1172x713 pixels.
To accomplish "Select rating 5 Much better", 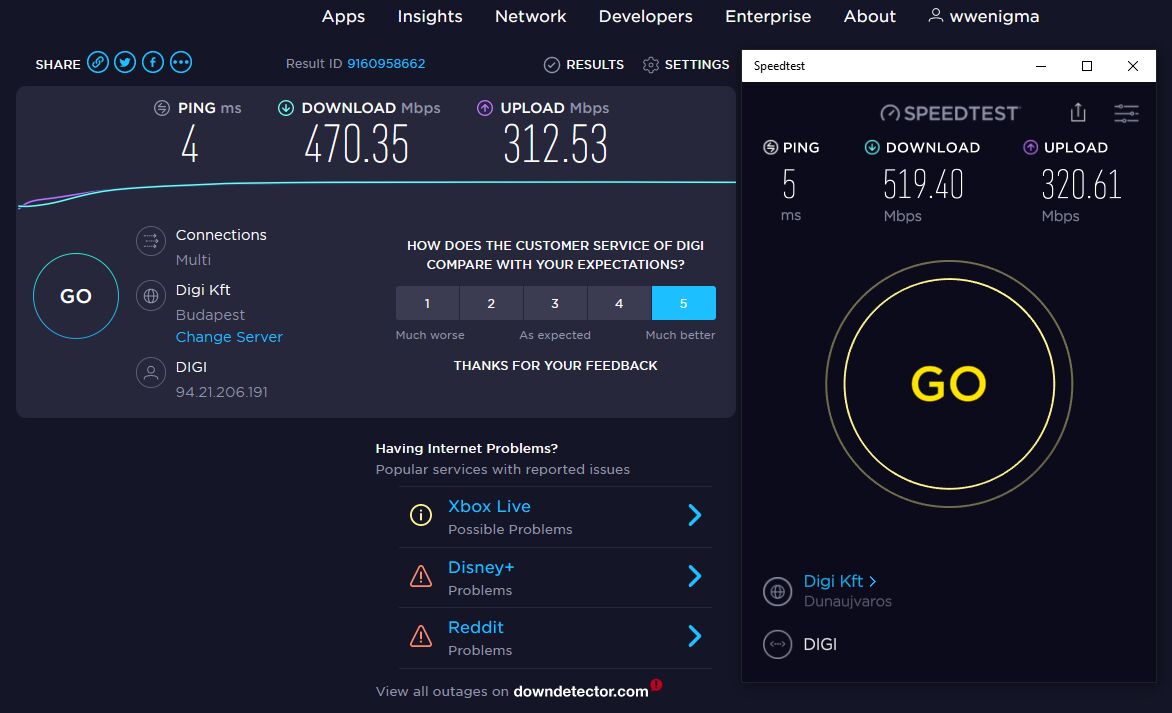I will click(x=683, y=303).
